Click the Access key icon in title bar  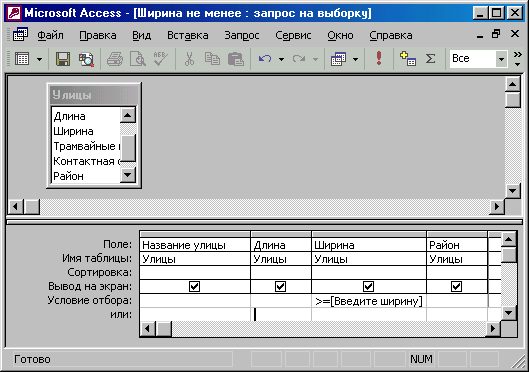tap(14, 13)
